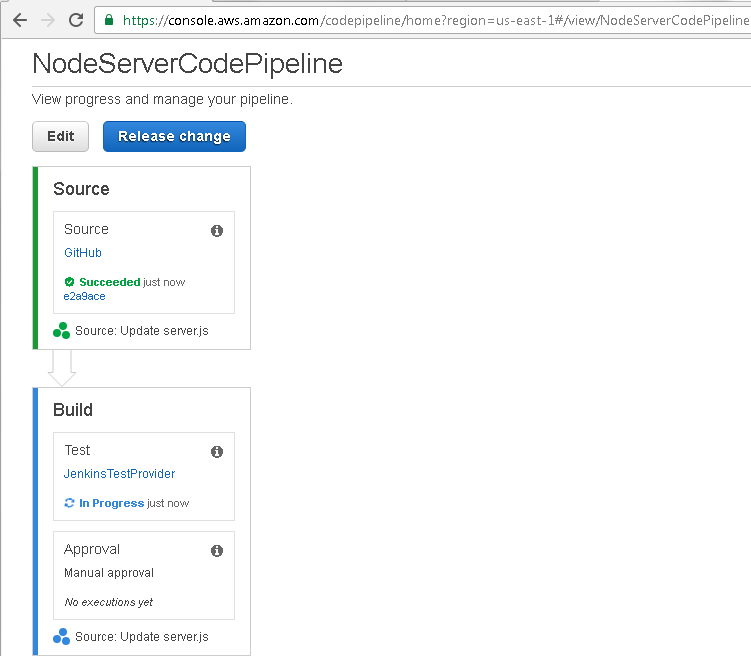Click 'View progress and manage your pipeline' text
Viewport: 751px width, 656px height.
(162, 99)
